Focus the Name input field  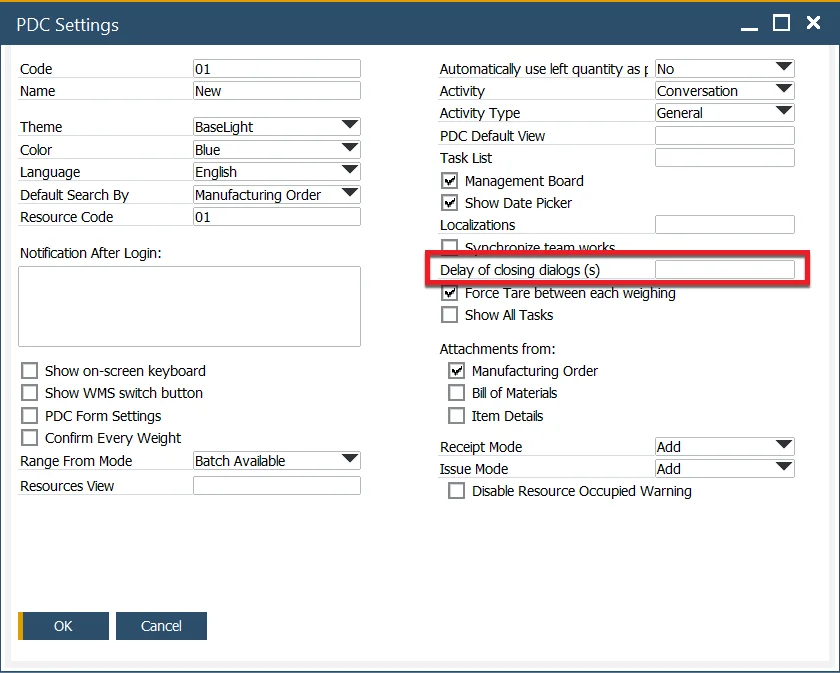tap(277, 91)
